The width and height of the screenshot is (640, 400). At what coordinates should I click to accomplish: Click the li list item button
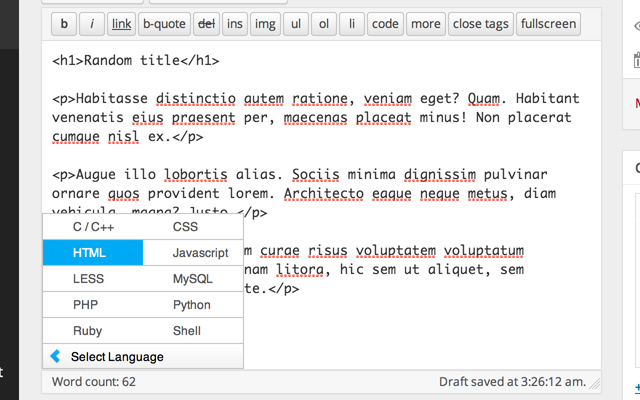pos(351,23)
